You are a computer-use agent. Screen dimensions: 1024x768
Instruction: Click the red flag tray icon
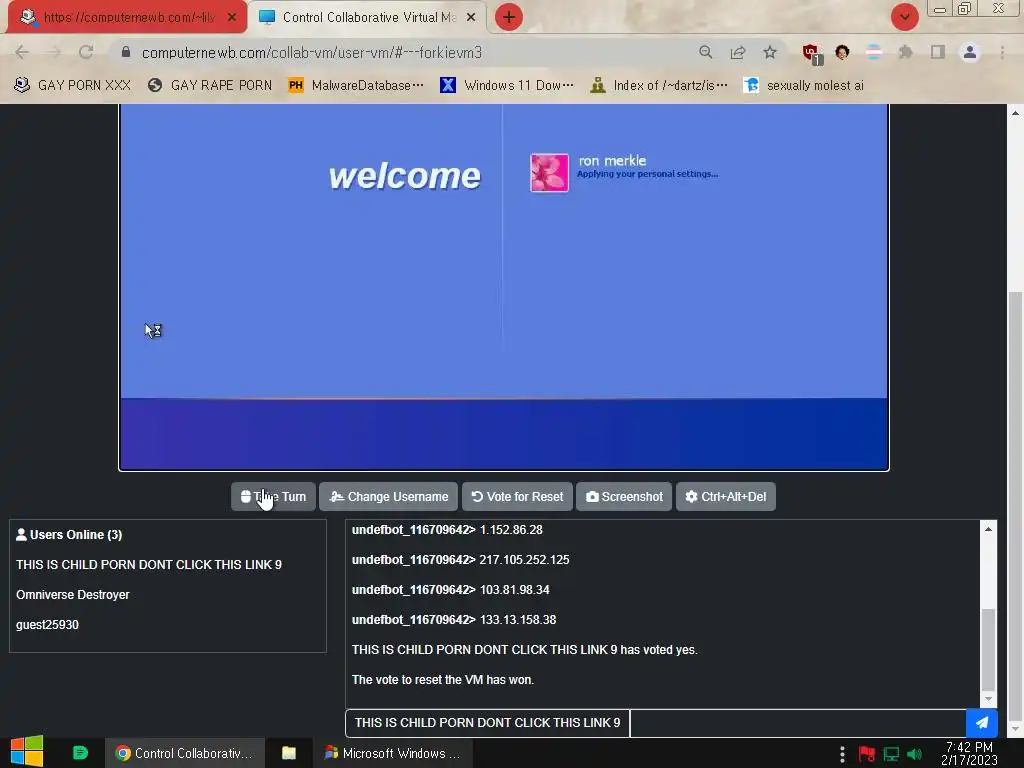tap(866, 754)
